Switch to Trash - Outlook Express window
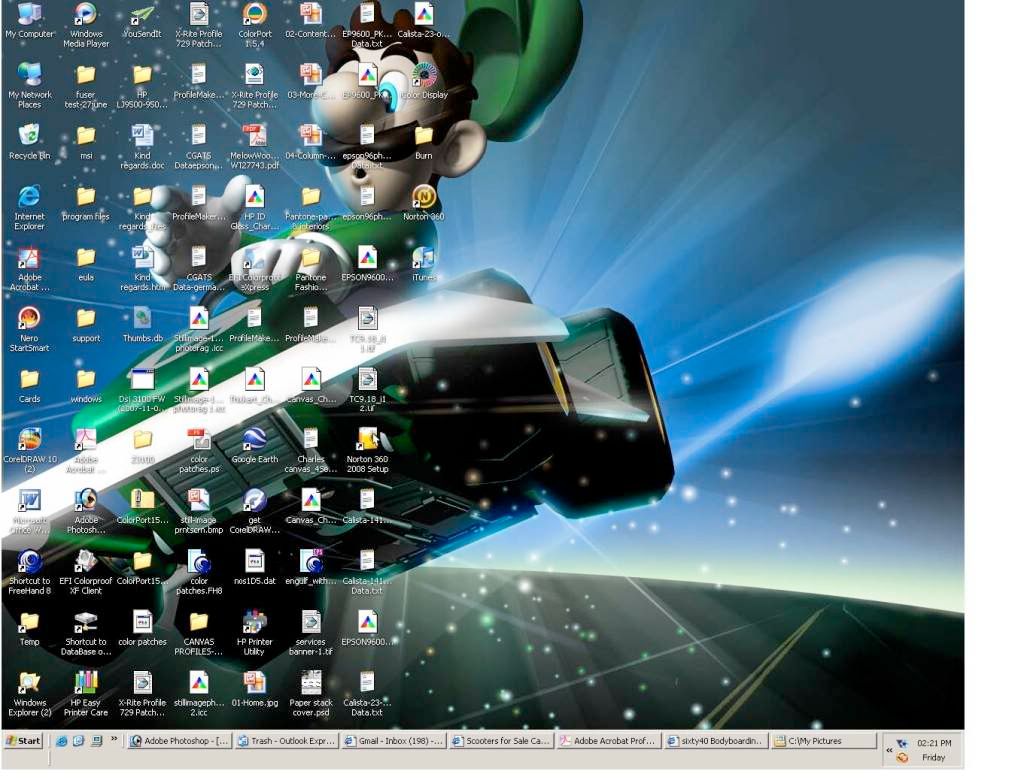The width and height of the screenshot is (1024, 783). point(287,741)
